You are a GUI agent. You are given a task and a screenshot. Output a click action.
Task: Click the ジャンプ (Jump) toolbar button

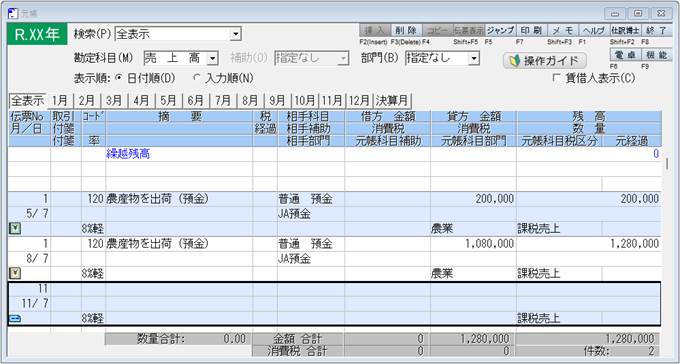[500, 30]
